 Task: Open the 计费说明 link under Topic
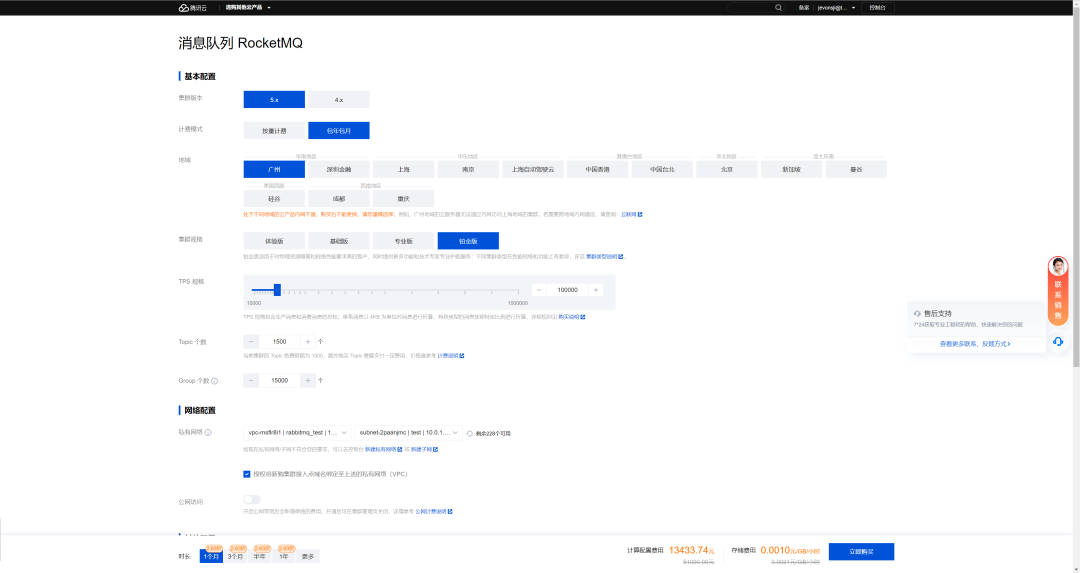(450, 355)
